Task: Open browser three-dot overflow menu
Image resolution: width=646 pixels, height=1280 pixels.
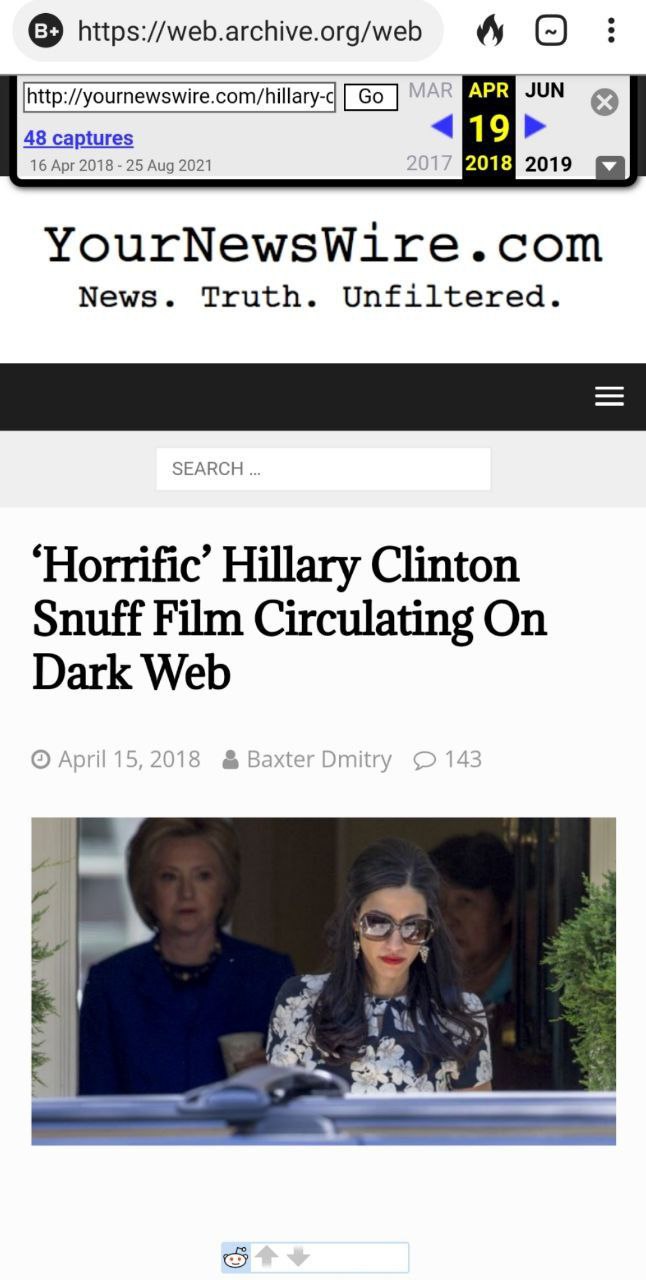Action: pyautogui.click(x=611, y=31)
